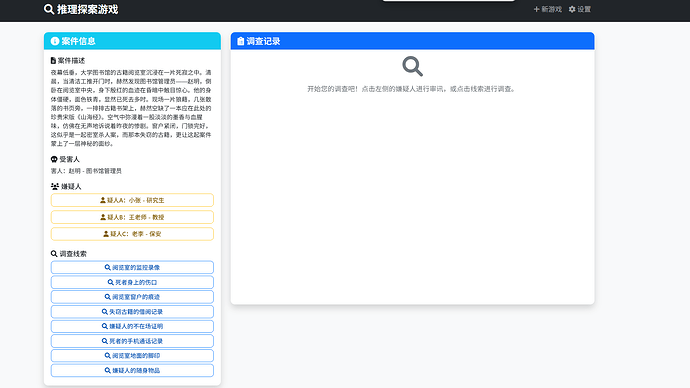The image size is (690, 388).
Task: Investigate clue 死者身上的伤口
Action: pos(132,282)
